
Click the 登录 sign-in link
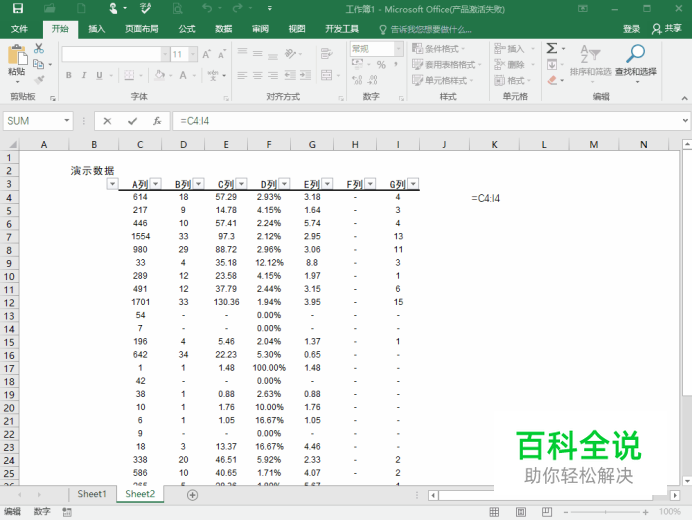click(x=632, y=29)
